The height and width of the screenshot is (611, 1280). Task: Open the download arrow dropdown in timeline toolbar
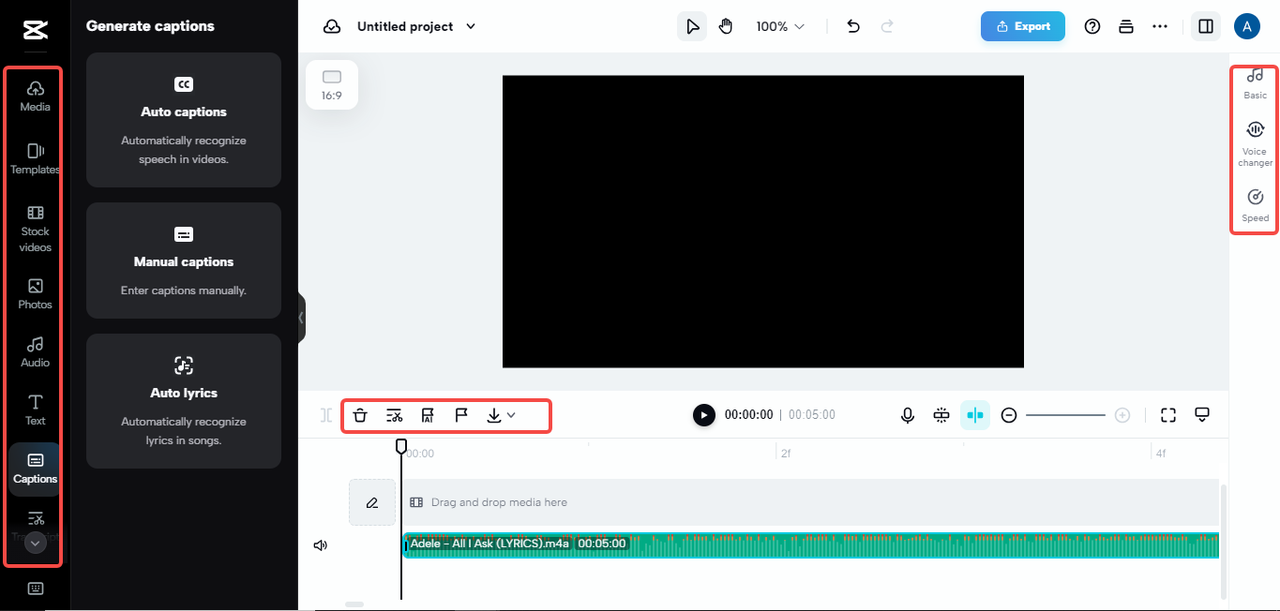tap(501, 415)
